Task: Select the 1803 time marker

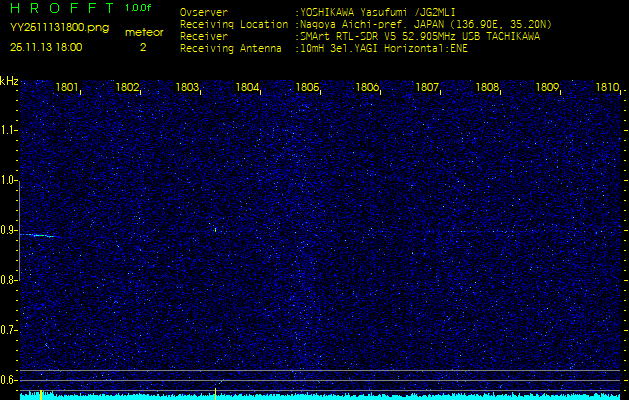Action: [x=187, y=88]
